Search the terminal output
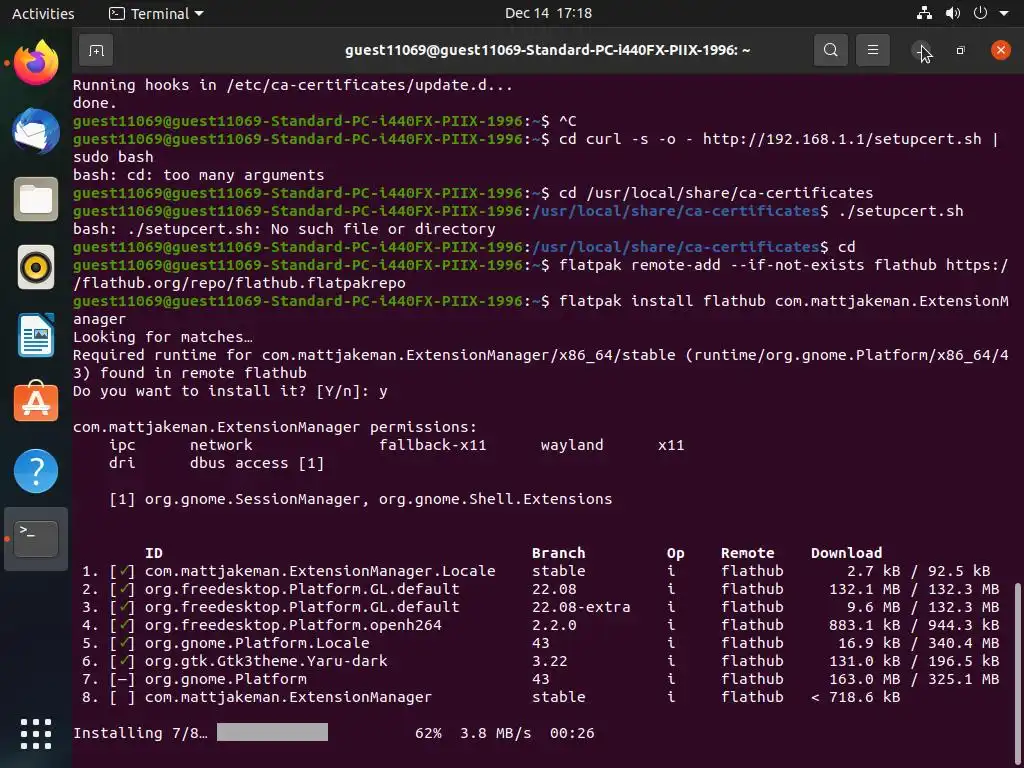This screenshot has height=768, width=1024. tap(830, 50)
